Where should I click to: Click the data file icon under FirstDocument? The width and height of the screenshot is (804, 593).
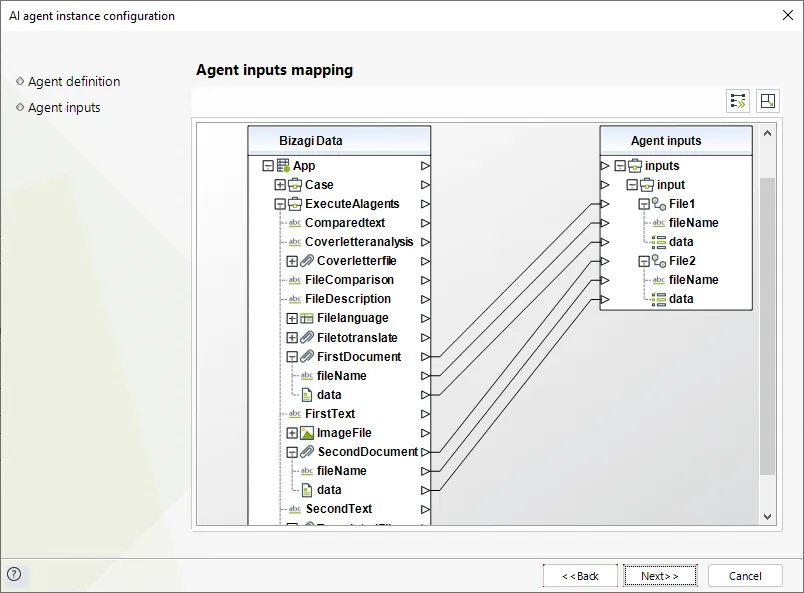(307, 395)
